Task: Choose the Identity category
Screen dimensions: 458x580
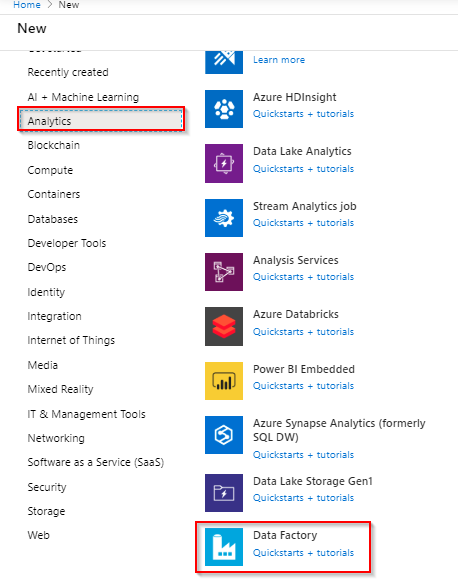Action: click(46, 292)
